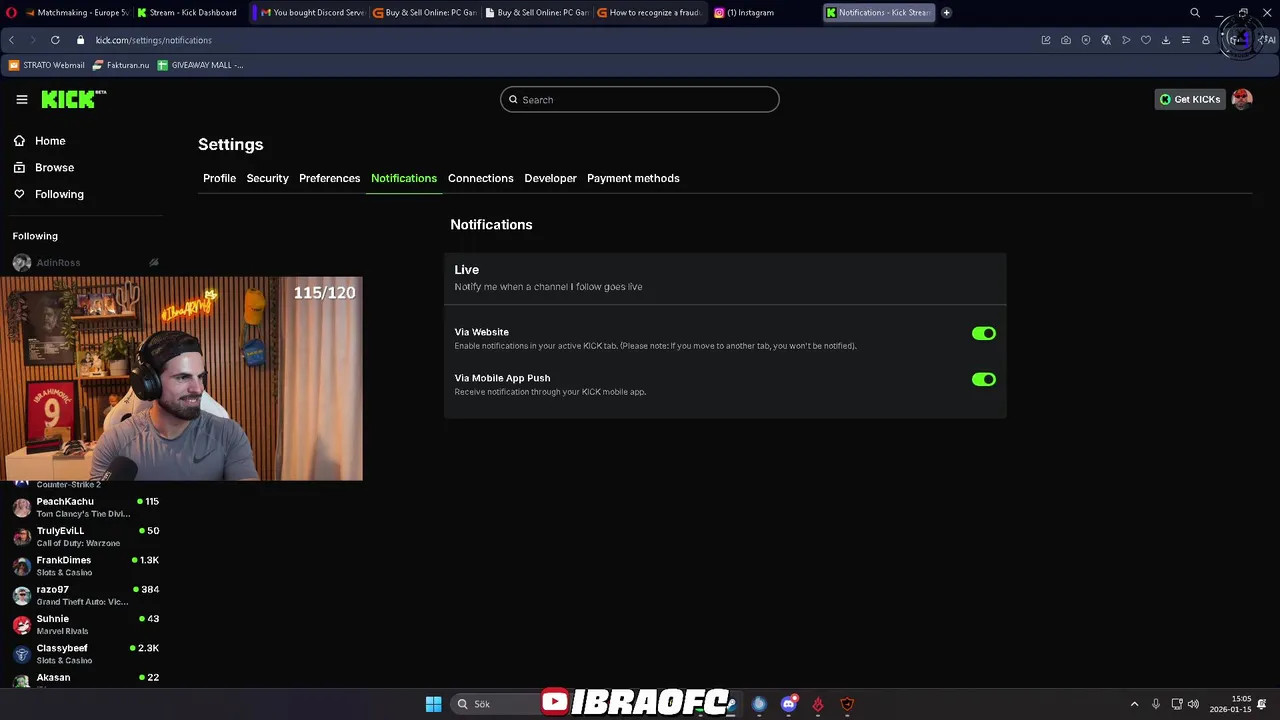The height and width of the screenshot is (720, 1280).
Task: Click FrankDimes channel name in following list
Action: tap(63, 560)
